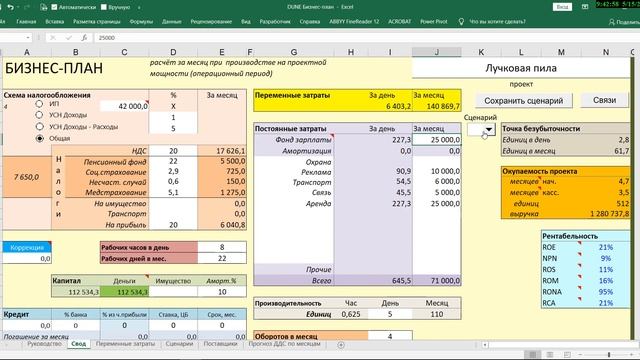Click the Сохранить сценарий button
640x360 pixels.
point(524,100)
